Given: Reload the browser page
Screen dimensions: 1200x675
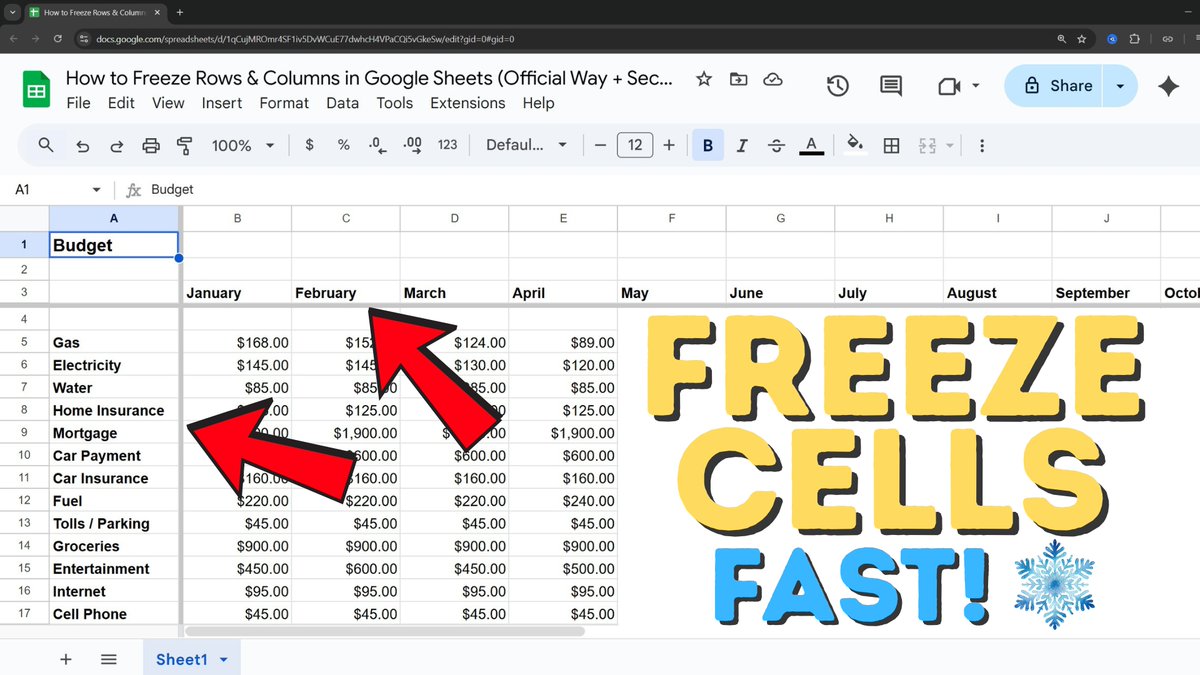Looking at the screenshot, I should point(57,39).
